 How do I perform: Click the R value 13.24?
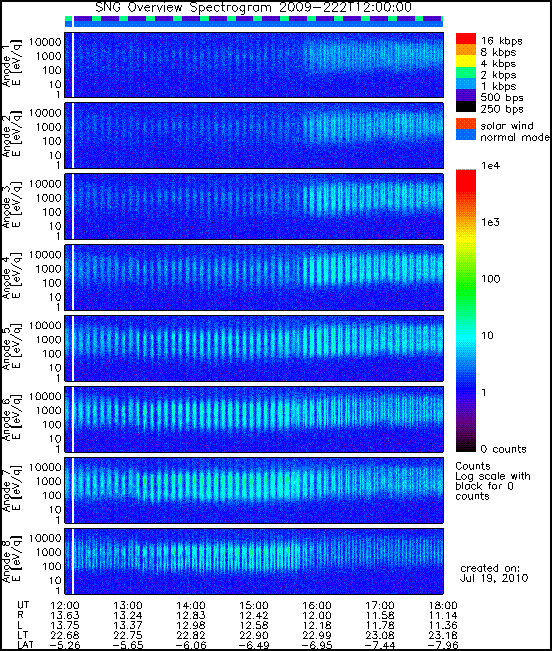128,615
